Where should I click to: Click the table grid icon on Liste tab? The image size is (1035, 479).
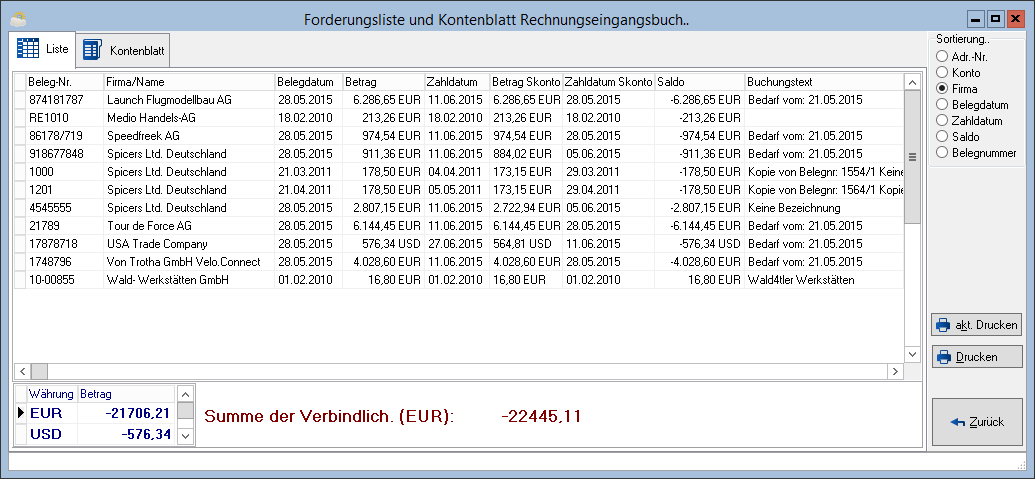pyautogui.click(x=28, y=49)
